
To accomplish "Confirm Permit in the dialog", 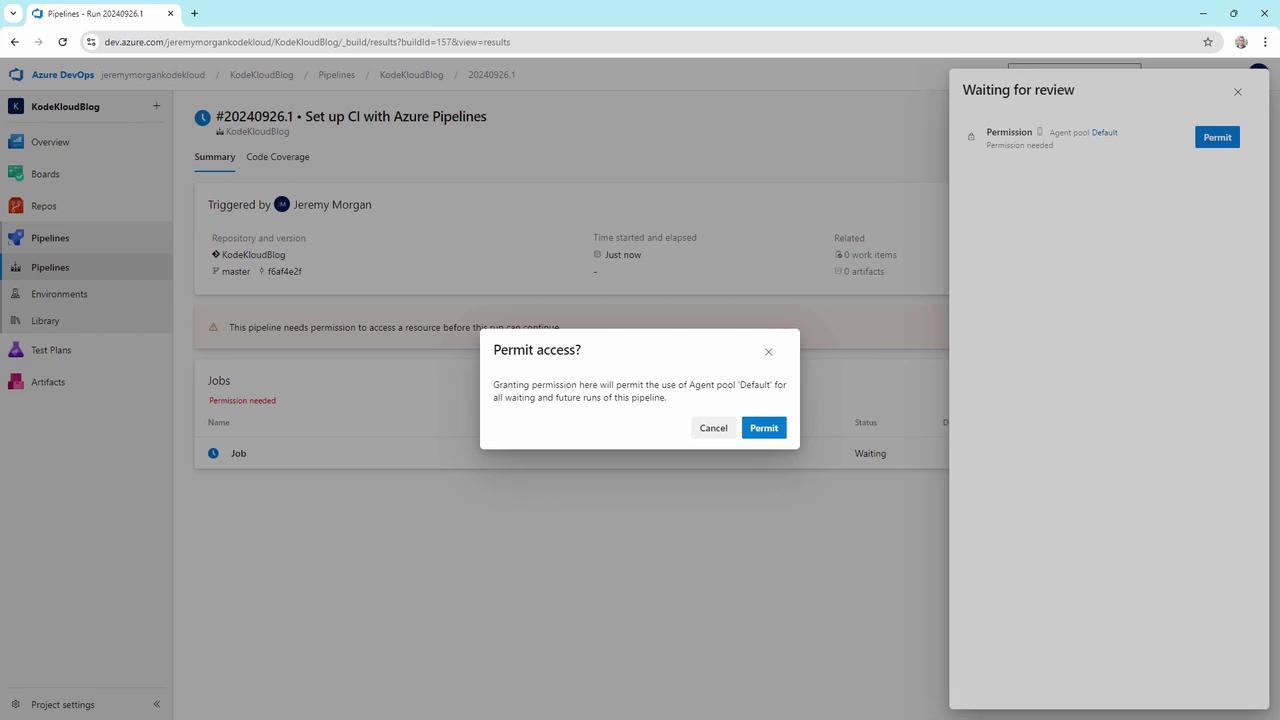I will [764, 428].
